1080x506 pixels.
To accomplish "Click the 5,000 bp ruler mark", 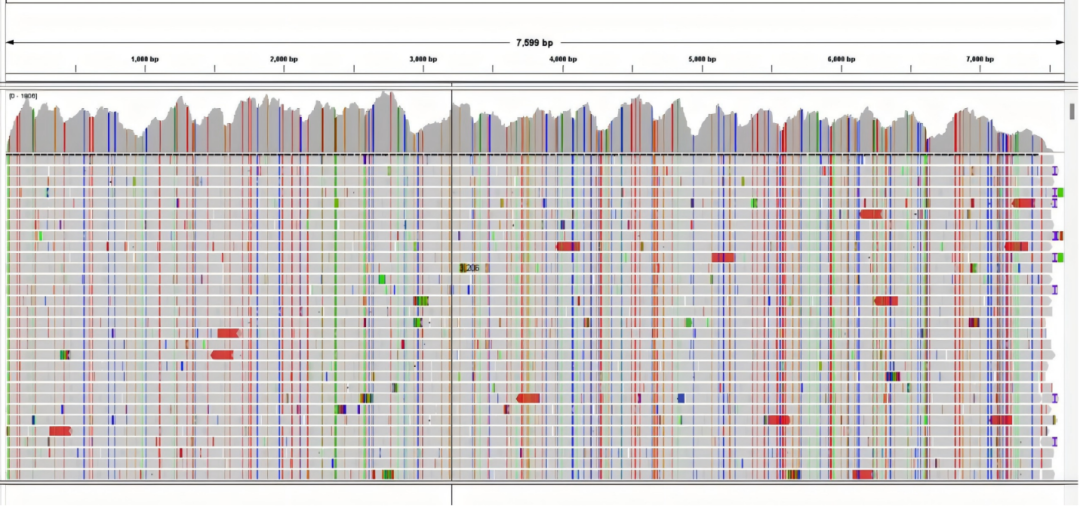I will click(x=703, y=59).
